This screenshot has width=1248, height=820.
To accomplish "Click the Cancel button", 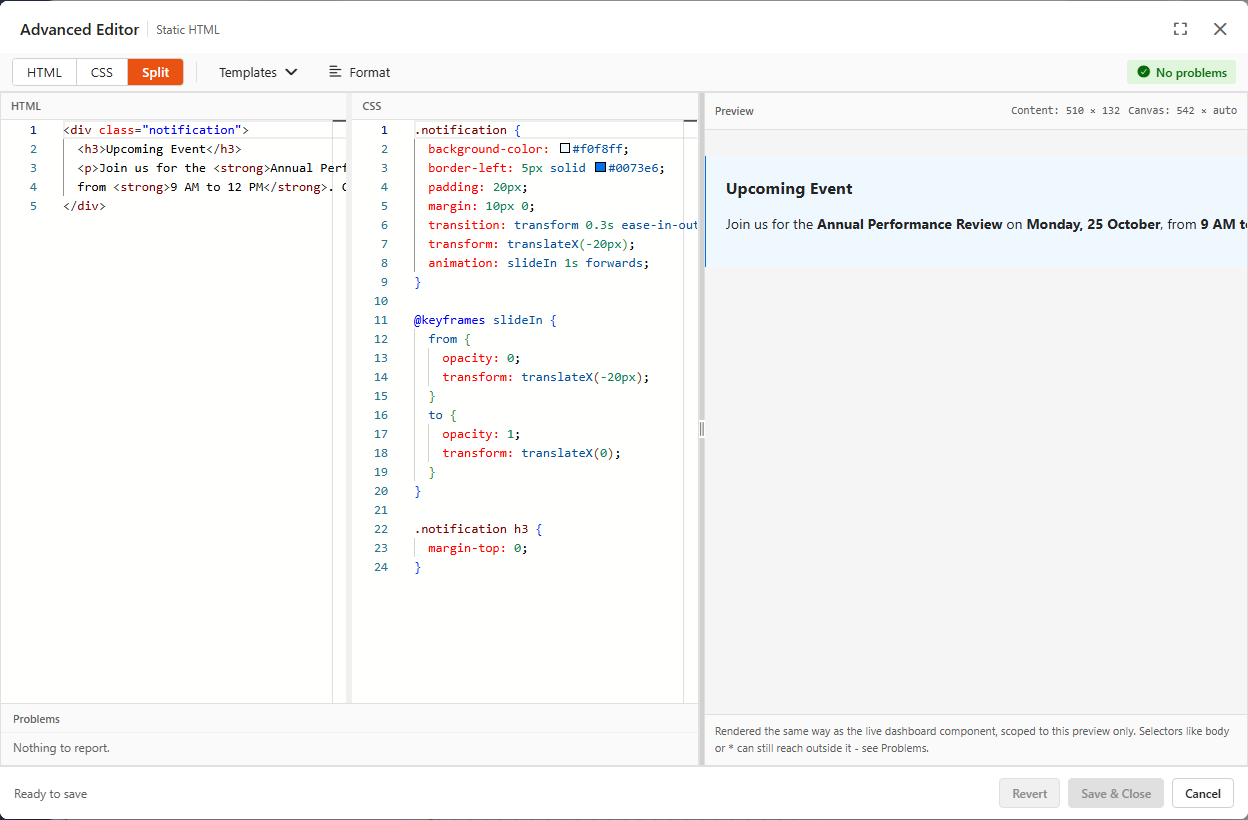I will (x=1203, y=793).
